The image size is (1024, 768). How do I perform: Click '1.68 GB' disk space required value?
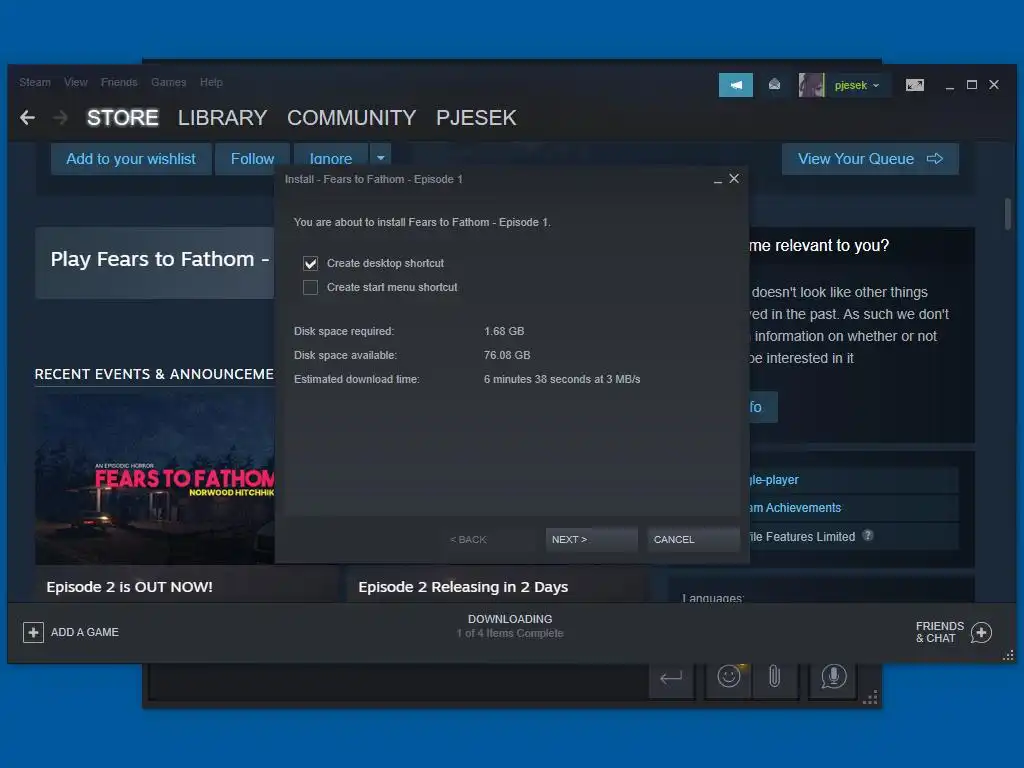click(x=504, y=331)
